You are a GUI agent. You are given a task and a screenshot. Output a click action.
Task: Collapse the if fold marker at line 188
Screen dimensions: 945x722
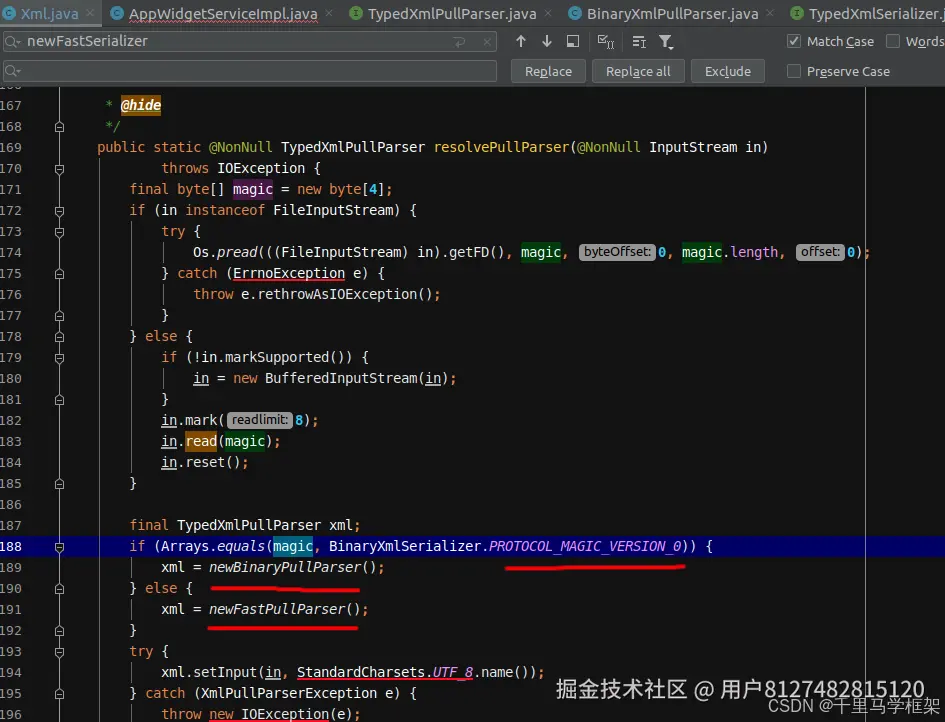(x=59, y=547)
